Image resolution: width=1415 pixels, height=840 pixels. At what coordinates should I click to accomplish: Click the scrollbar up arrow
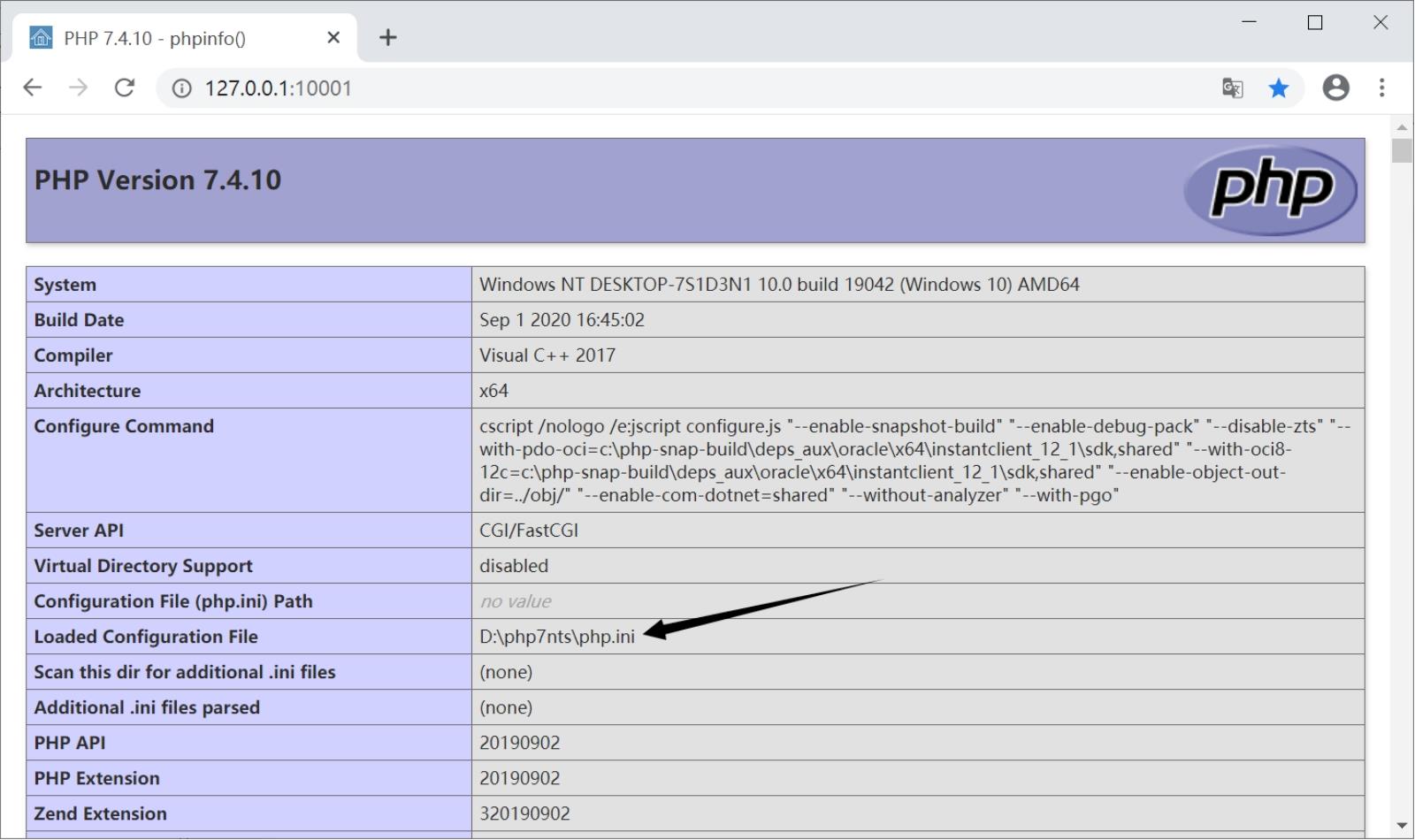click(x=1402, y=127)
